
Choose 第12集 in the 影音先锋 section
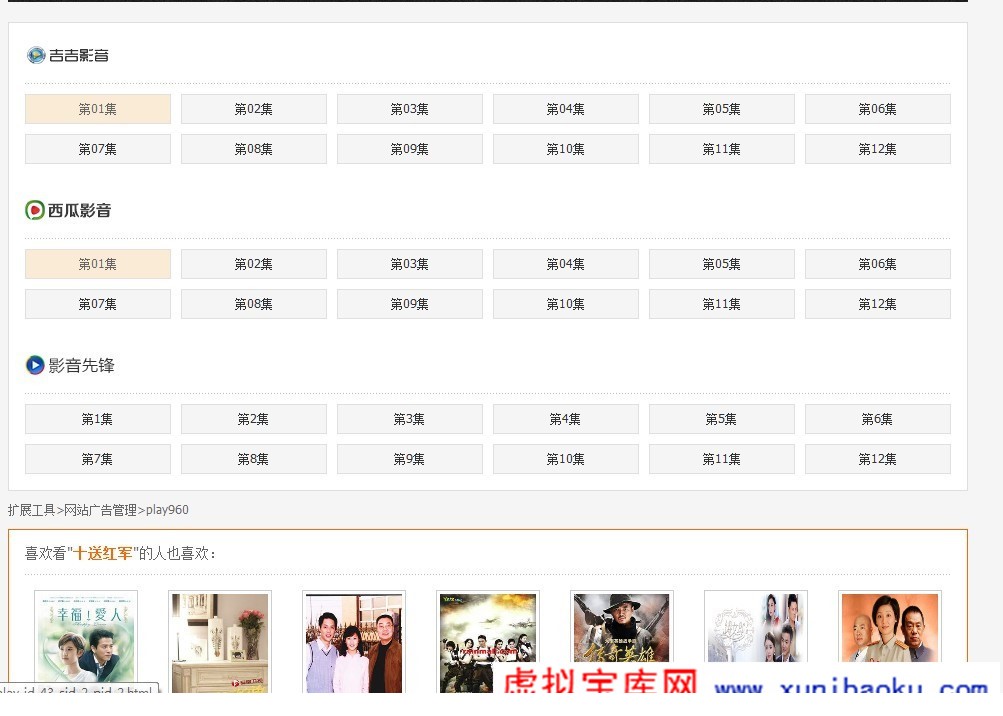coord(878,459)
